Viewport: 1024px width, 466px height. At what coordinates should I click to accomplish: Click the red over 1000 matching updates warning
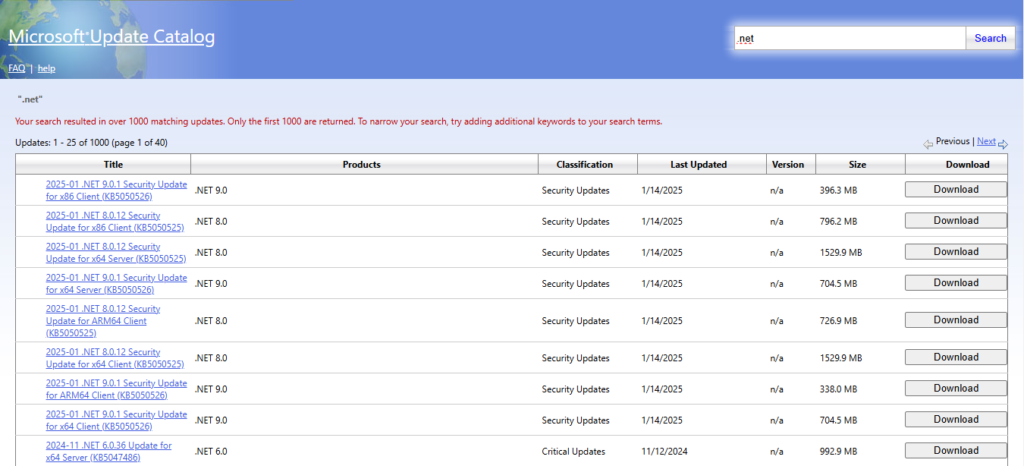(339, 121)
